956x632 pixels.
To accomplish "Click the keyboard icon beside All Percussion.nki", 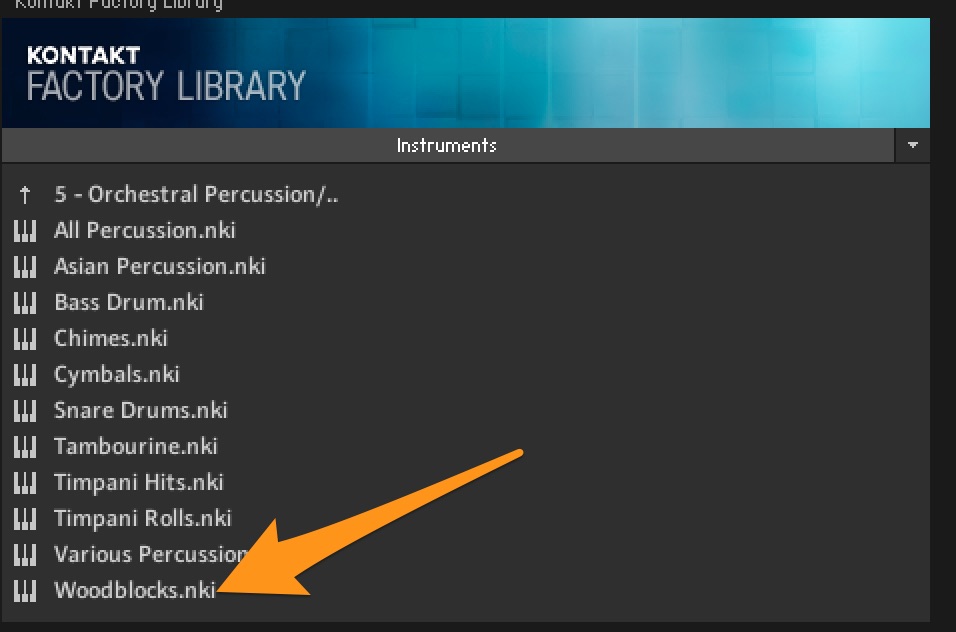I will pos(25,230).
